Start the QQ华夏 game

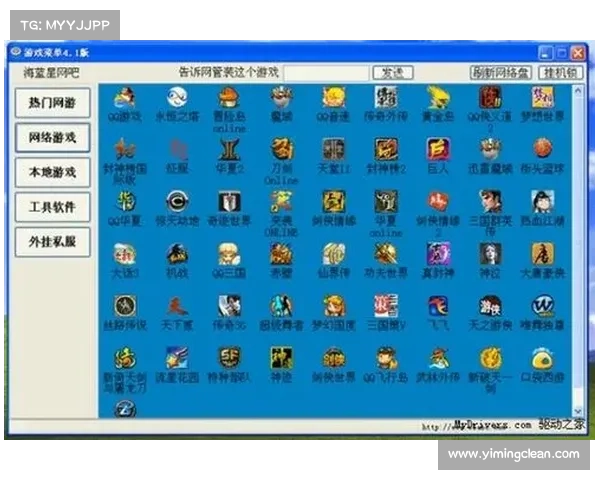tap(125, 201)
